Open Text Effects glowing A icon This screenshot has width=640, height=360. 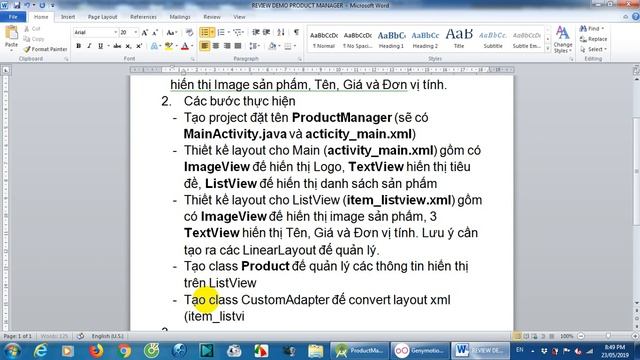pos(154,46)
